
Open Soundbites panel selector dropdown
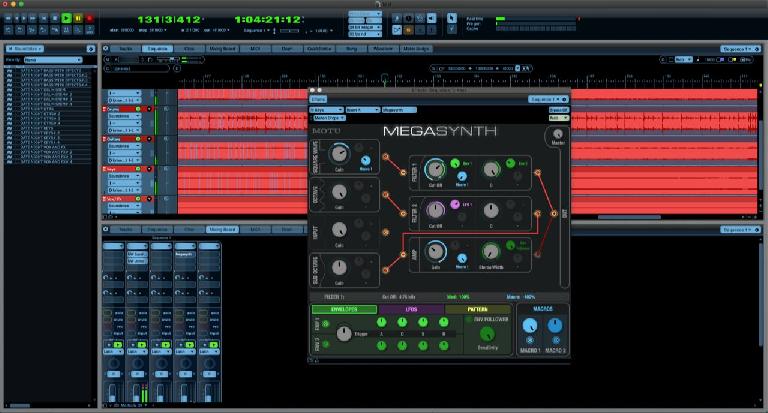[x=24, y=49]
